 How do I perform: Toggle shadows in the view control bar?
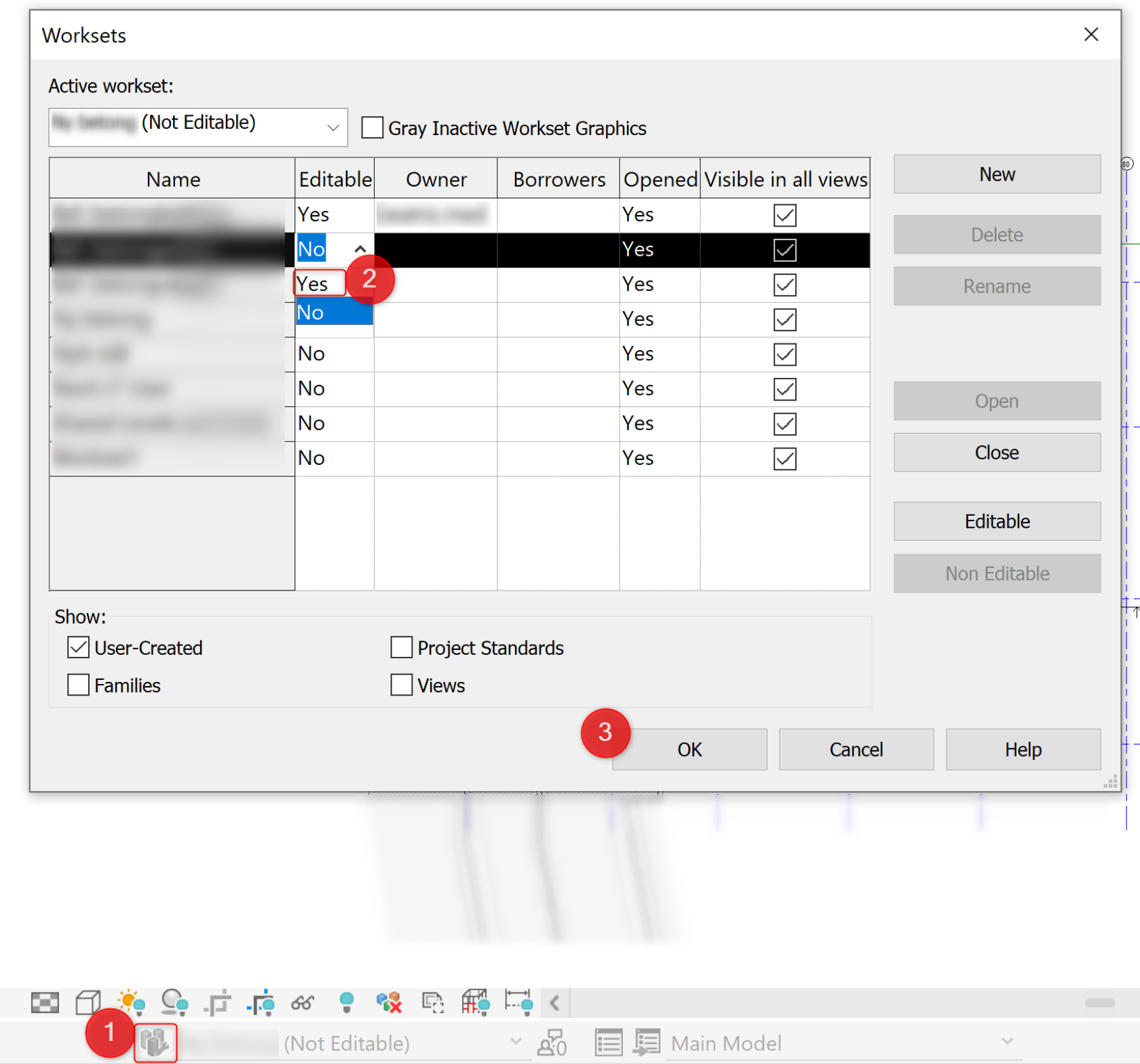(174, 1001)
